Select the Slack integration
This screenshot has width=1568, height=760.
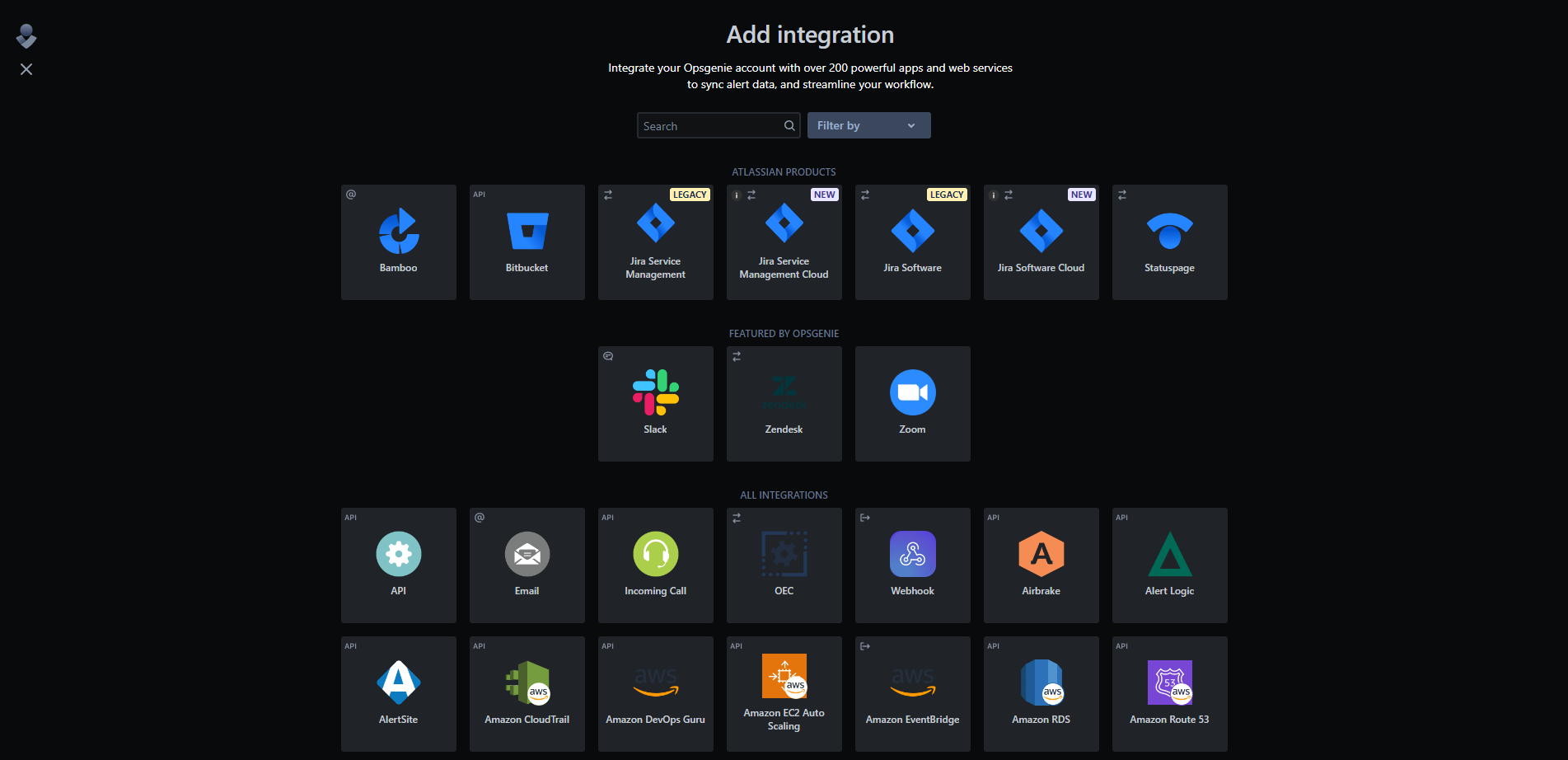coord(655,393)
